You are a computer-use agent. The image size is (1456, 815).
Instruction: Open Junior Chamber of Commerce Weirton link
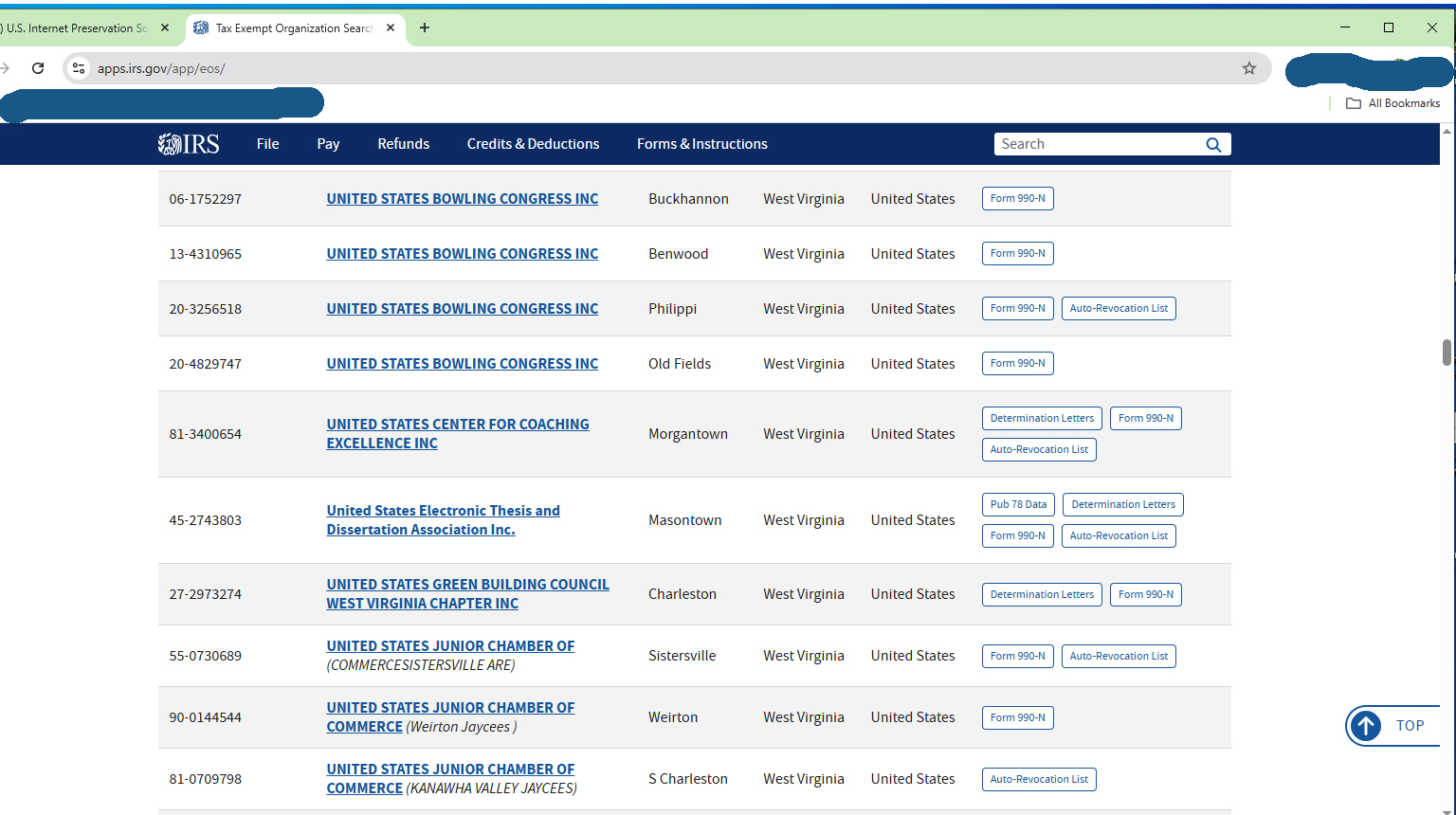[x=451, y=717]
